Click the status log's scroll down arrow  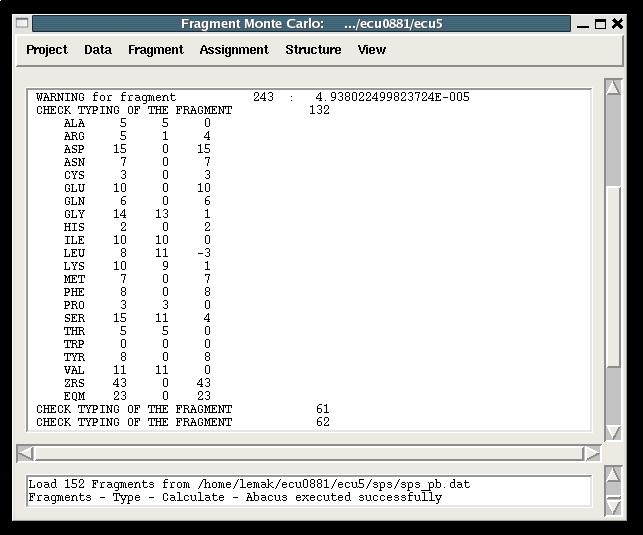click(614, 507)
